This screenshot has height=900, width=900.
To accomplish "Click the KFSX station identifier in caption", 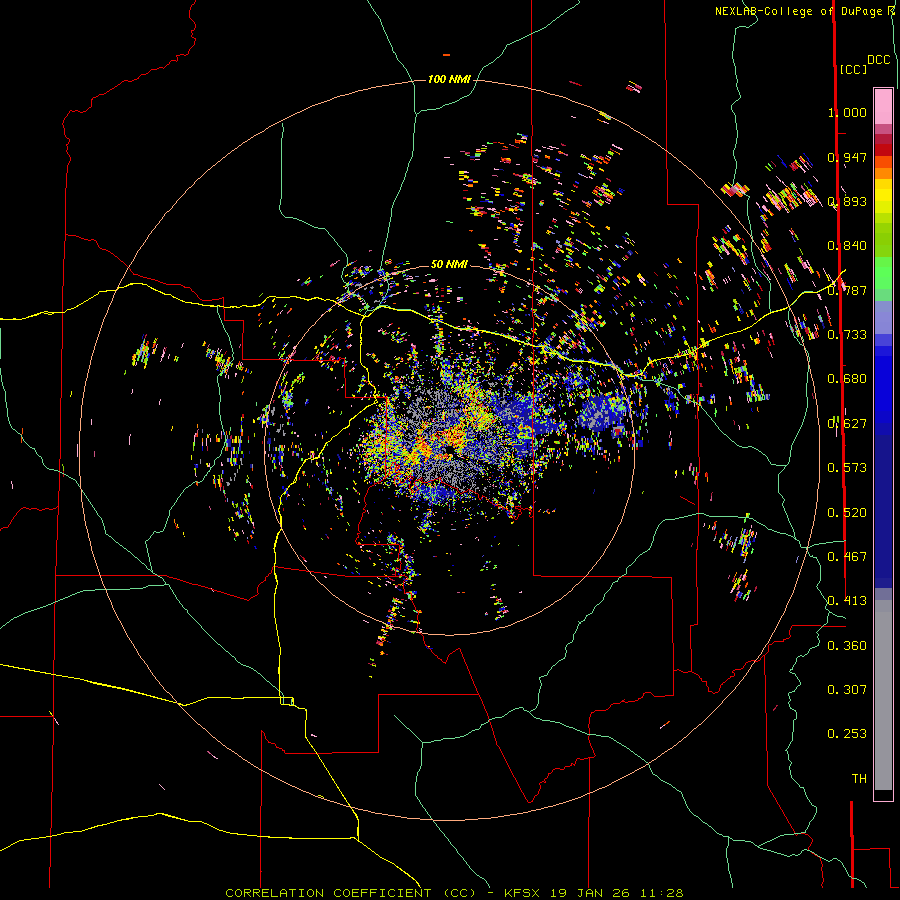I will point(522,893).
